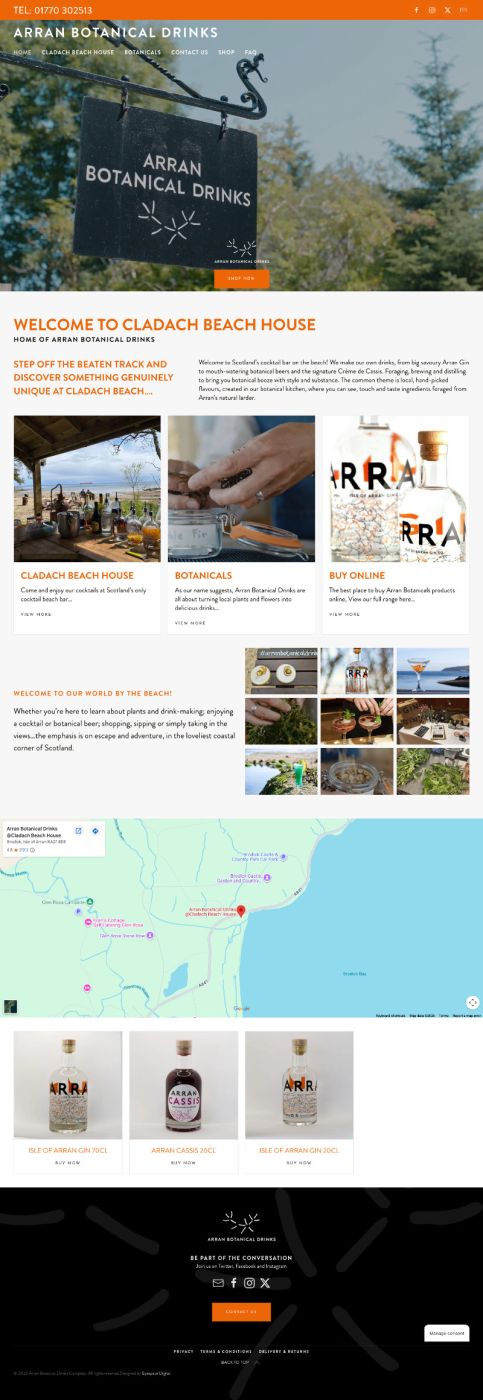
Task: Switch the map satellite layer thumbnail
Action: click(10, 1006)
